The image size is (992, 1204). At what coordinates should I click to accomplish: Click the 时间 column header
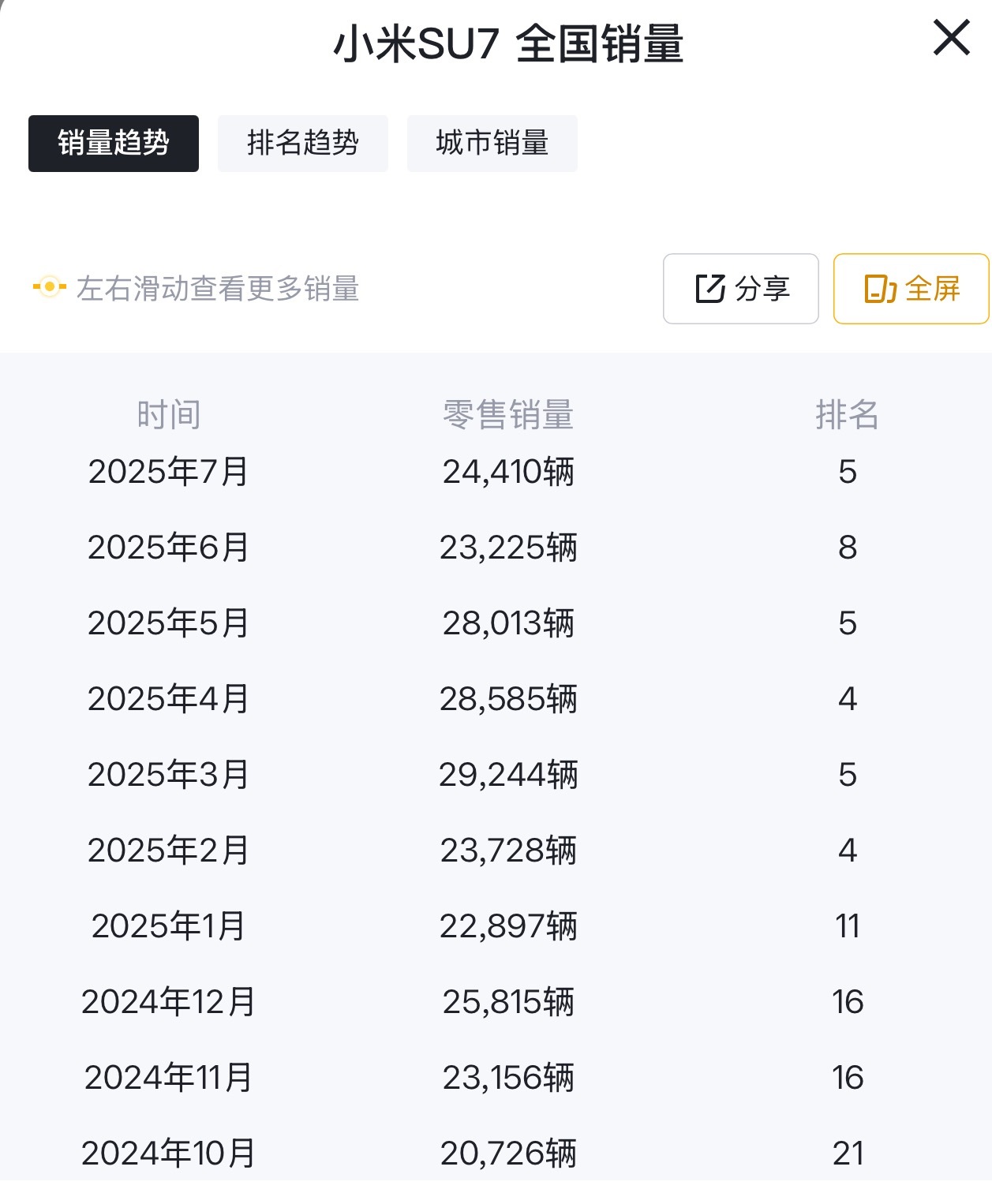pyautogui.click(x=169, y=415)
